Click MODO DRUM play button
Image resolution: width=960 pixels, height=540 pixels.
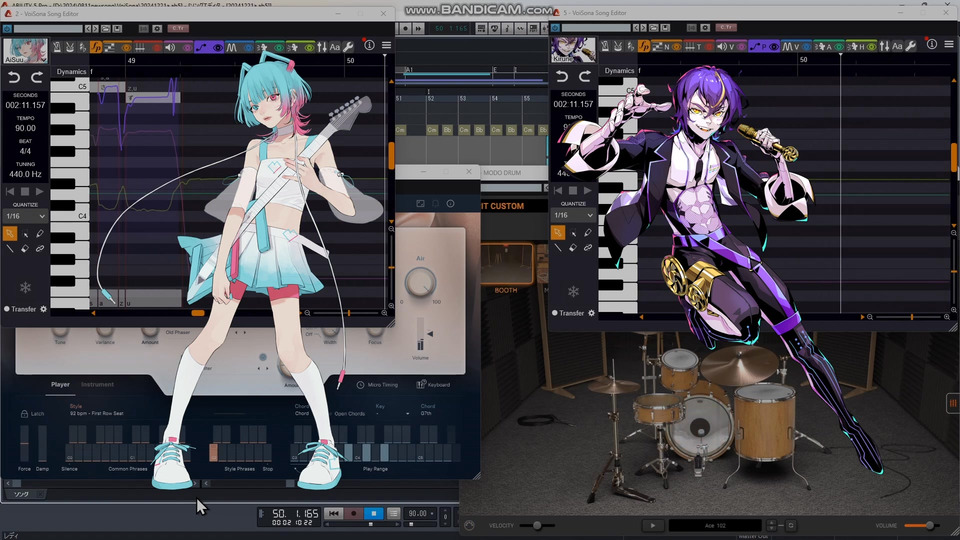(x=653, y=525)
